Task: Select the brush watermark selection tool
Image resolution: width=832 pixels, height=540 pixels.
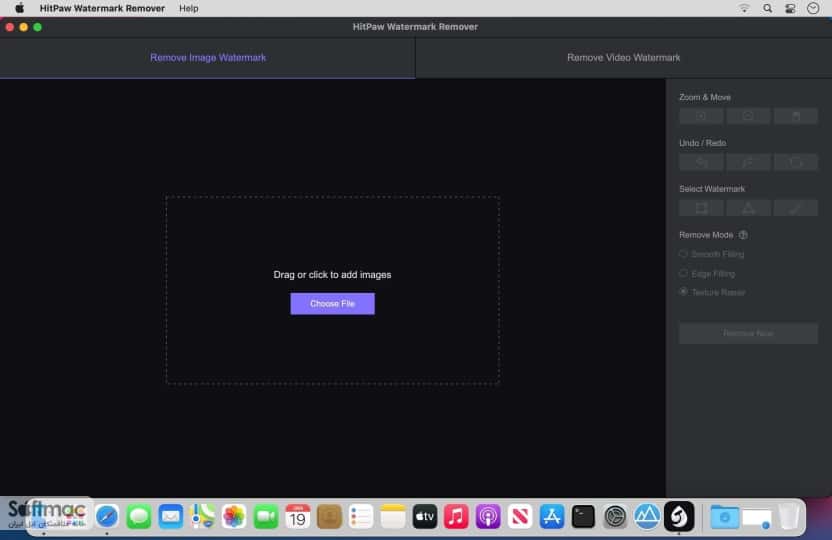Action: coord(795,208)
